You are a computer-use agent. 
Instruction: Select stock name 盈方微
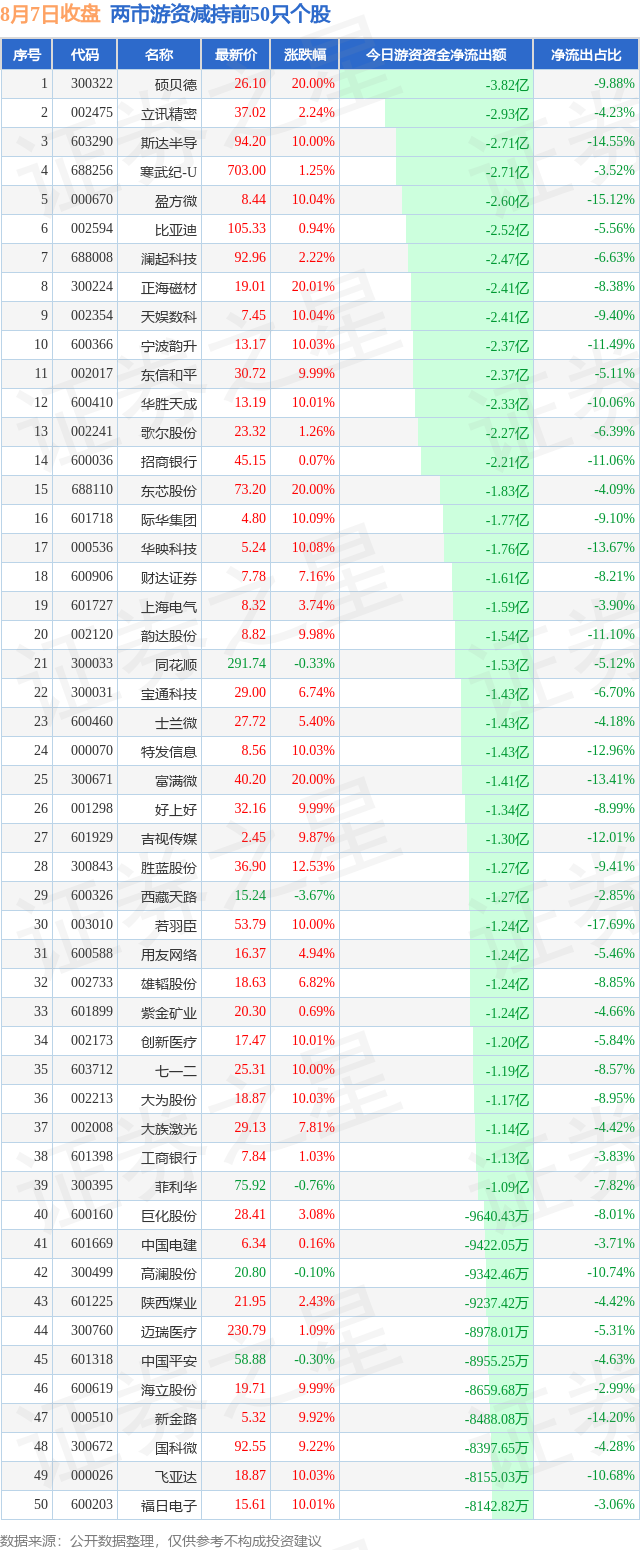click(x=176, y=200)
